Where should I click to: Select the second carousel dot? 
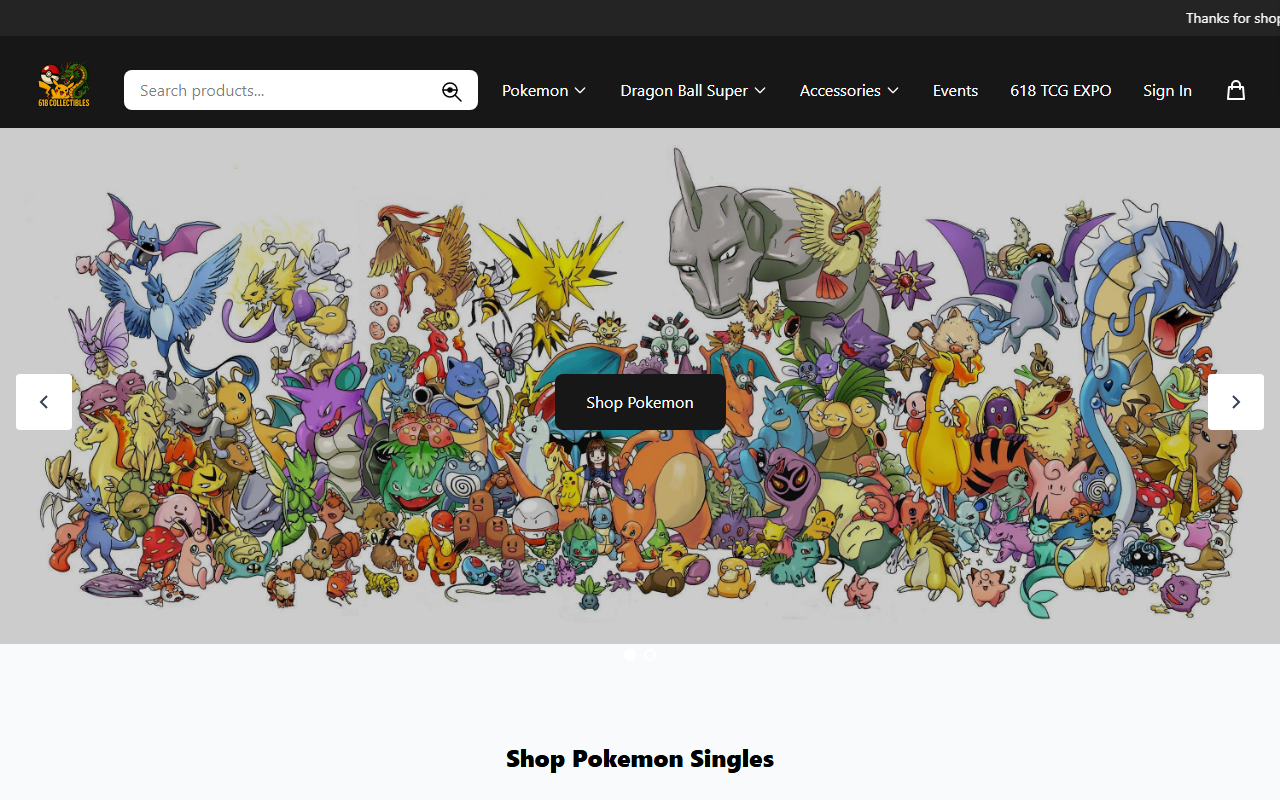(650, 654)
